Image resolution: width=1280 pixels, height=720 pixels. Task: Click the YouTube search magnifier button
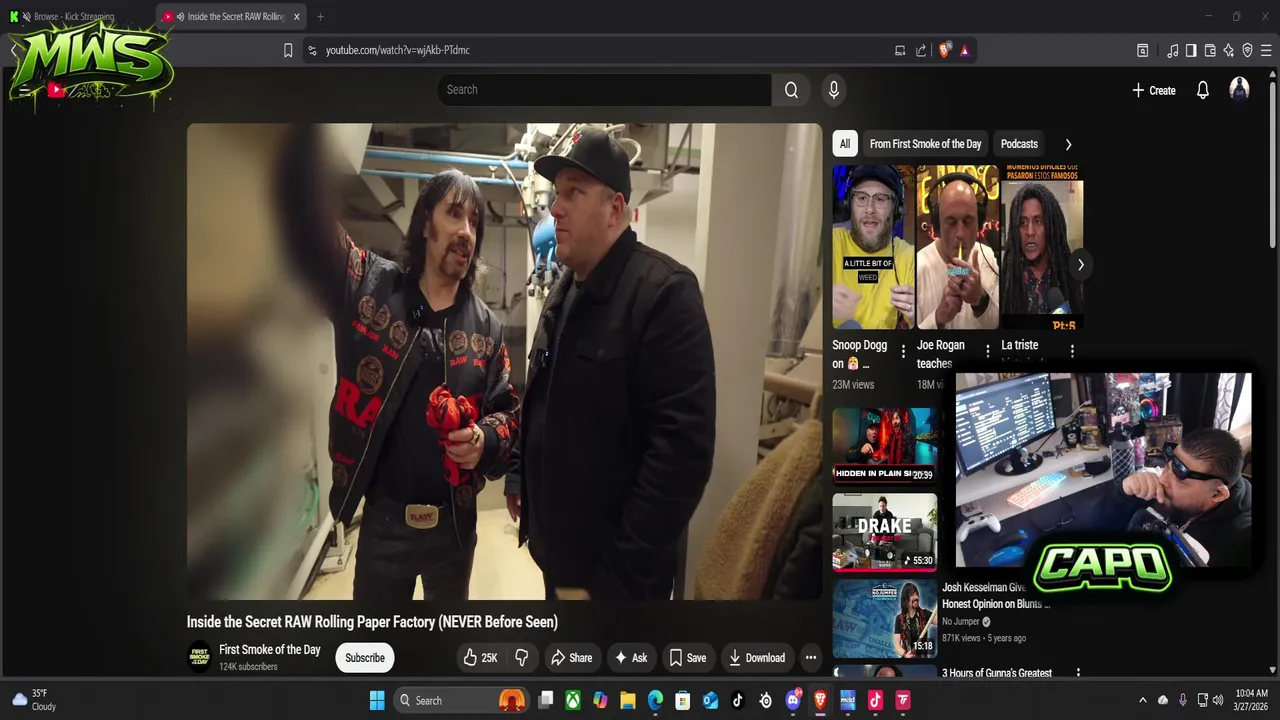791,90
